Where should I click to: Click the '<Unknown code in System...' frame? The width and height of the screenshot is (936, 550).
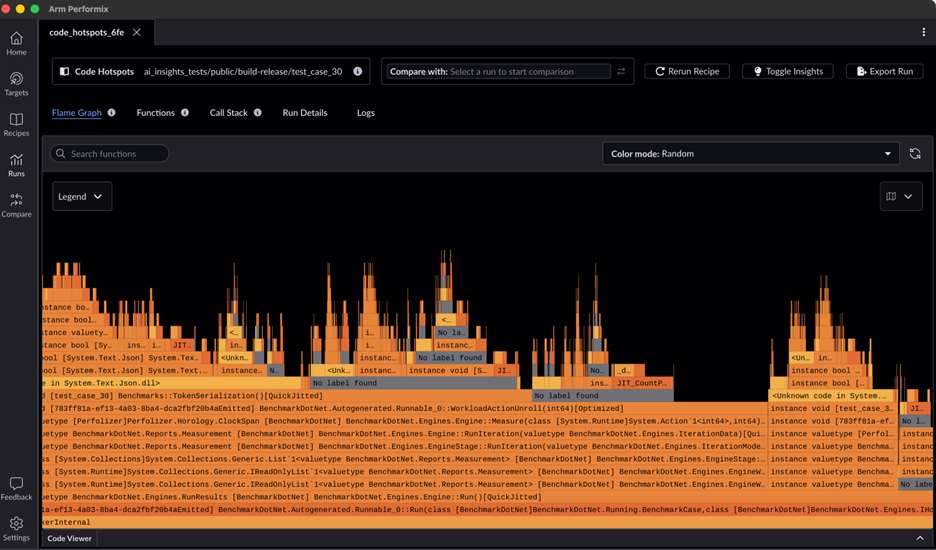pos(831,396)
